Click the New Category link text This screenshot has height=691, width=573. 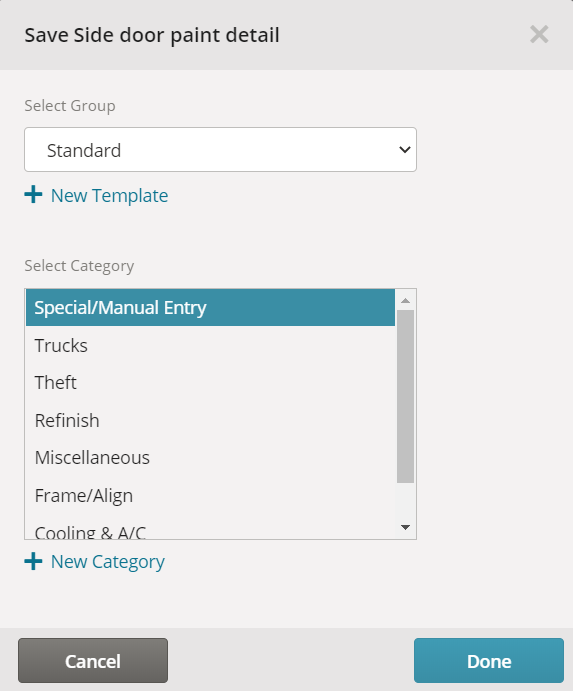click(108, 562)
